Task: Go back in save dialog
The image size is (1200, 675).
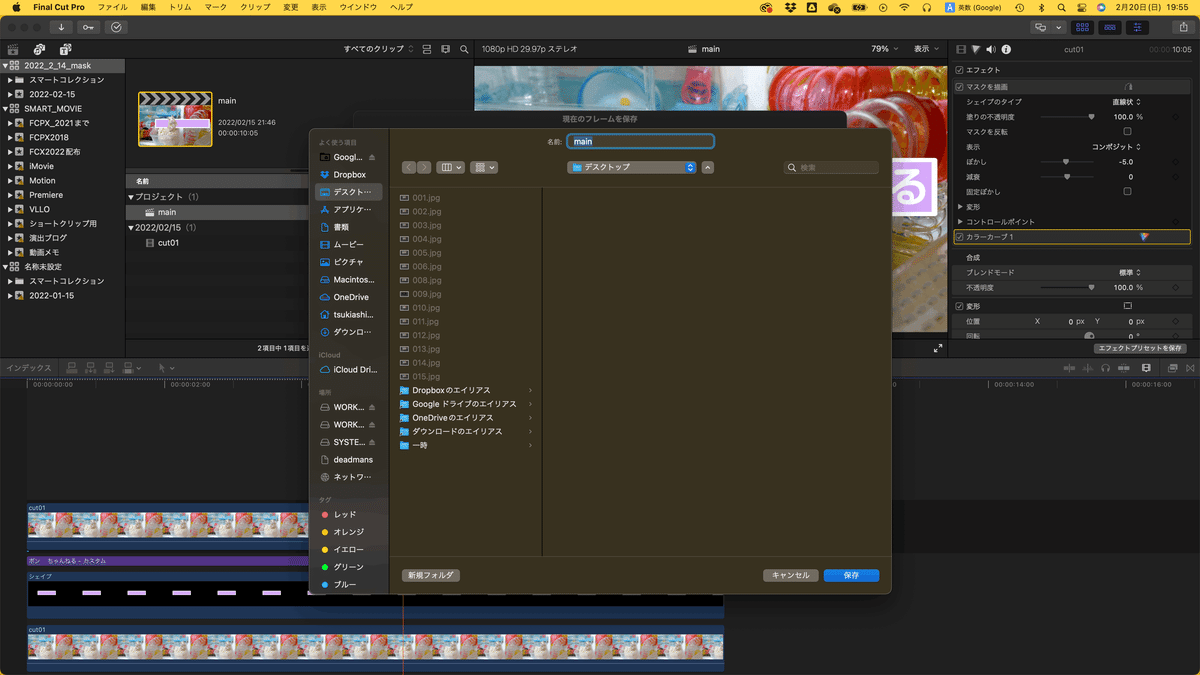Action: 409,167
